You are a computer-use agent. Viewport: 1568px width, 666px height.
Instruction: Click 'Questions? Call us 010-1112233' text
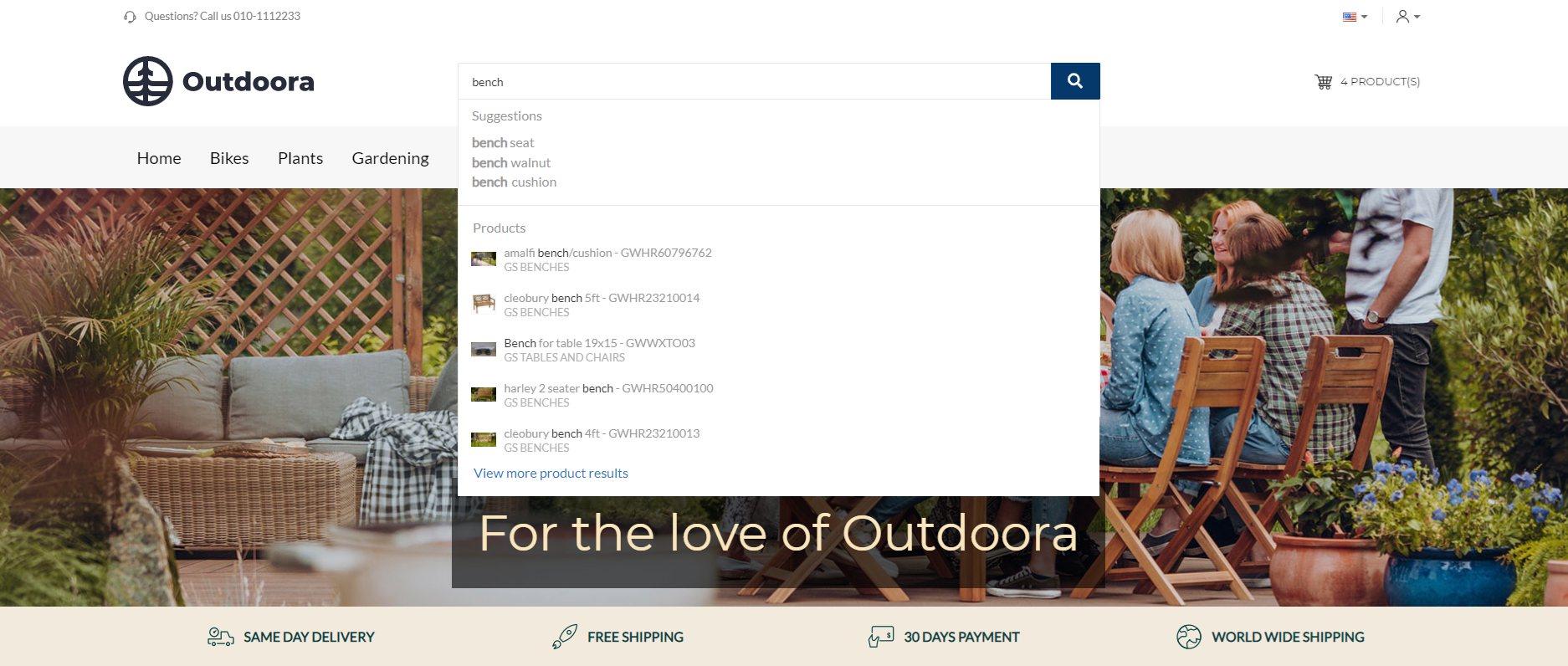223,16
